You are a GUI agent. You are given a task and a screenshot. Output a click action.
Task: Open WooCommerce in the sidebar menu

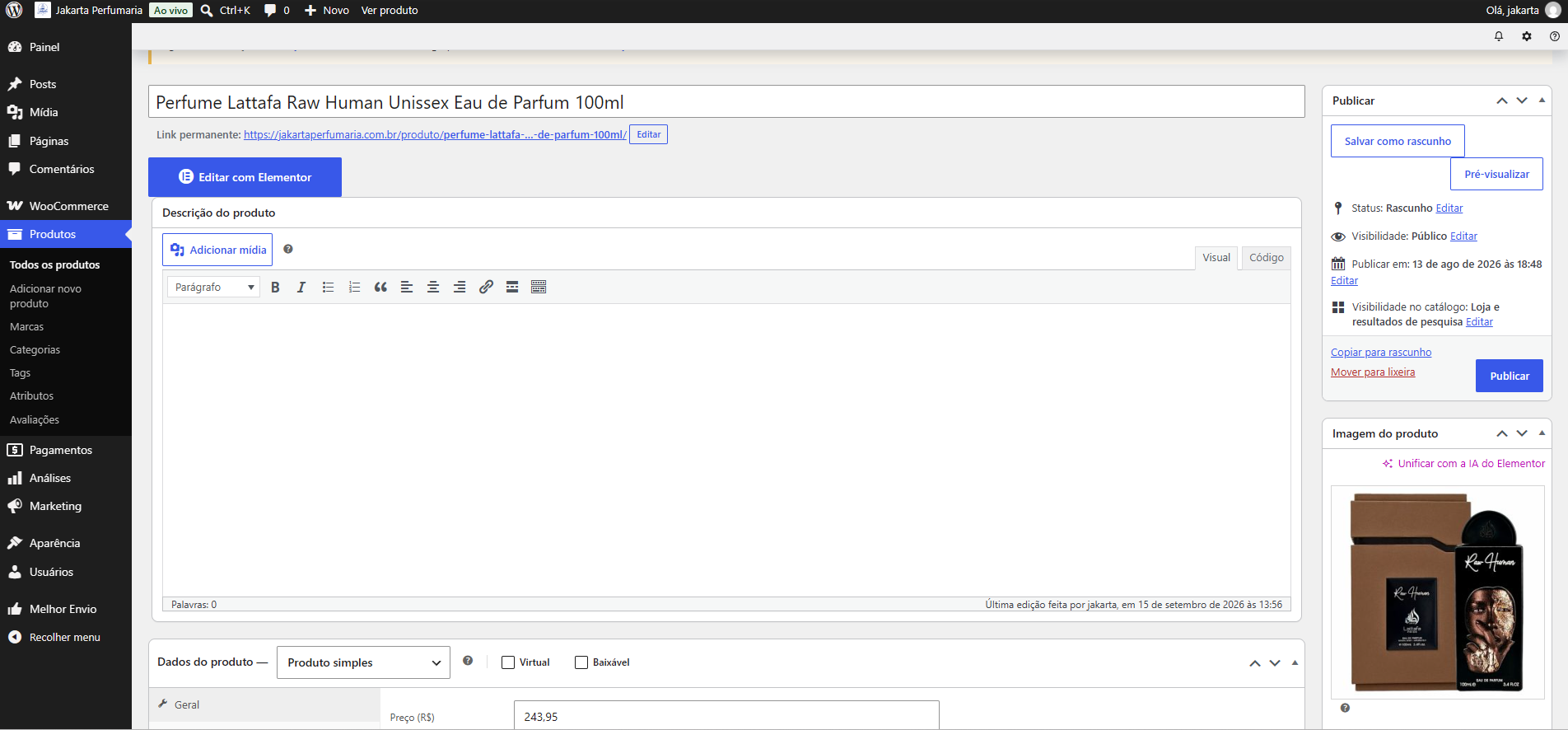click(66, 206)
